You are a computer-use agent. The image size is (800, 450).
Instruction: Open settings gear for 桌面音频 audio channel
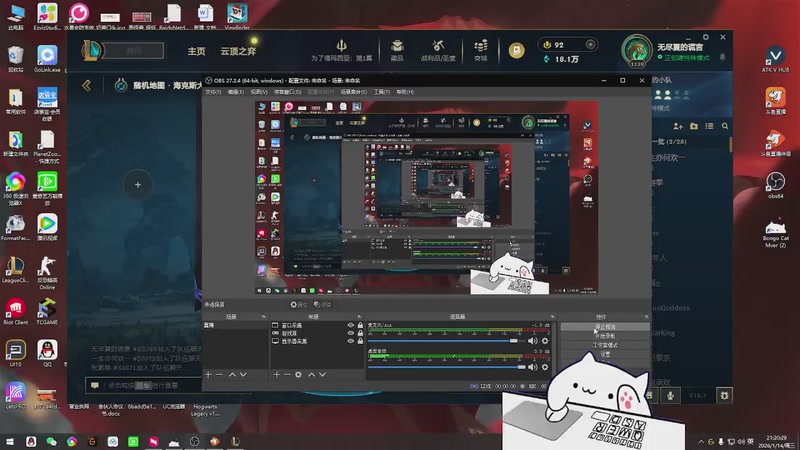coord(545,367)
